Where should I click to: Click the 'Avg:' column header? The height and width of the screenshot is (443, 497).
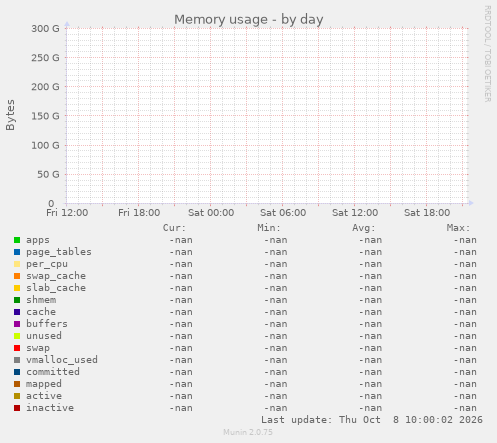363,228
